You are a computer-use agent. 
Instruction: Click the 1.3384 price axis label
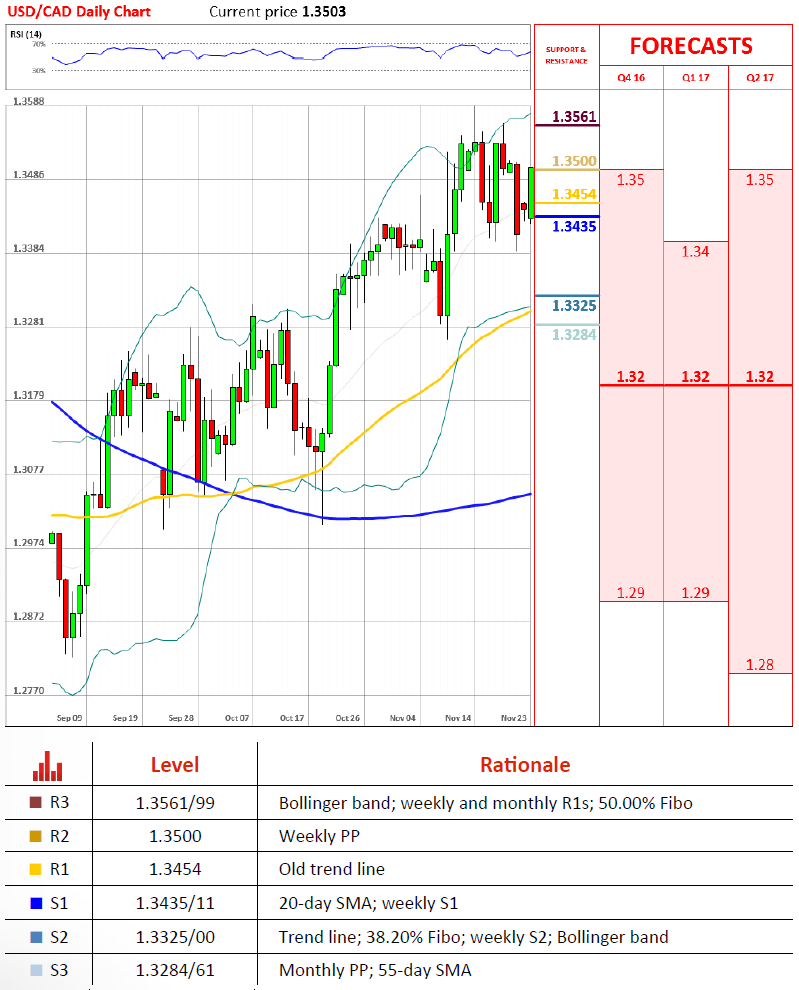[28, 249]
